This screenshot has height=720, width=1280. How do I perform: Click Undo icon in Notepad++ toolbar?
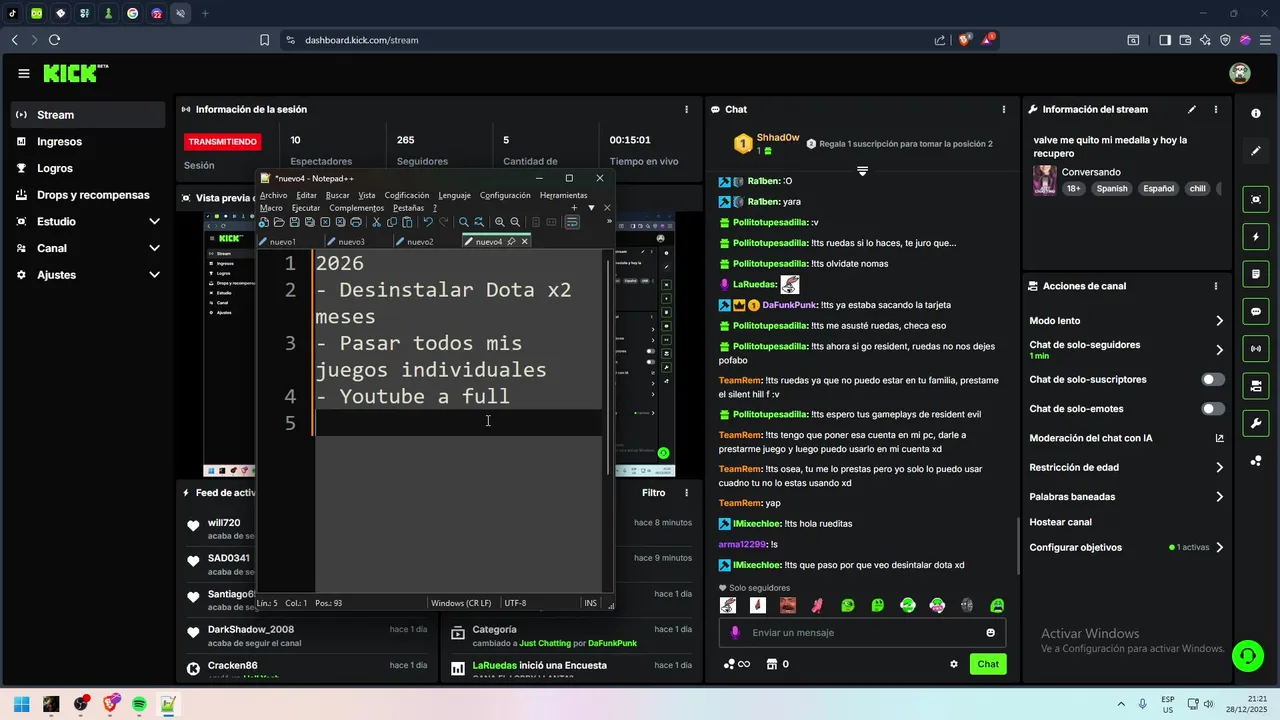click(428, 222)
